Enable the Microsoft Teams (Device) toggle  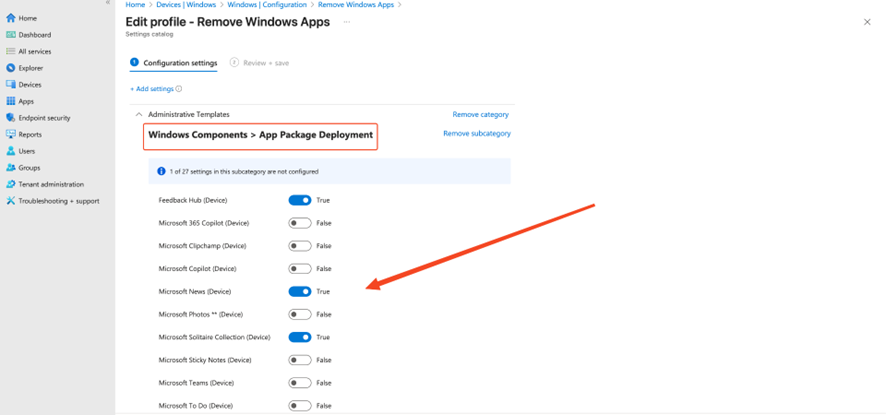tap(300, 383)
